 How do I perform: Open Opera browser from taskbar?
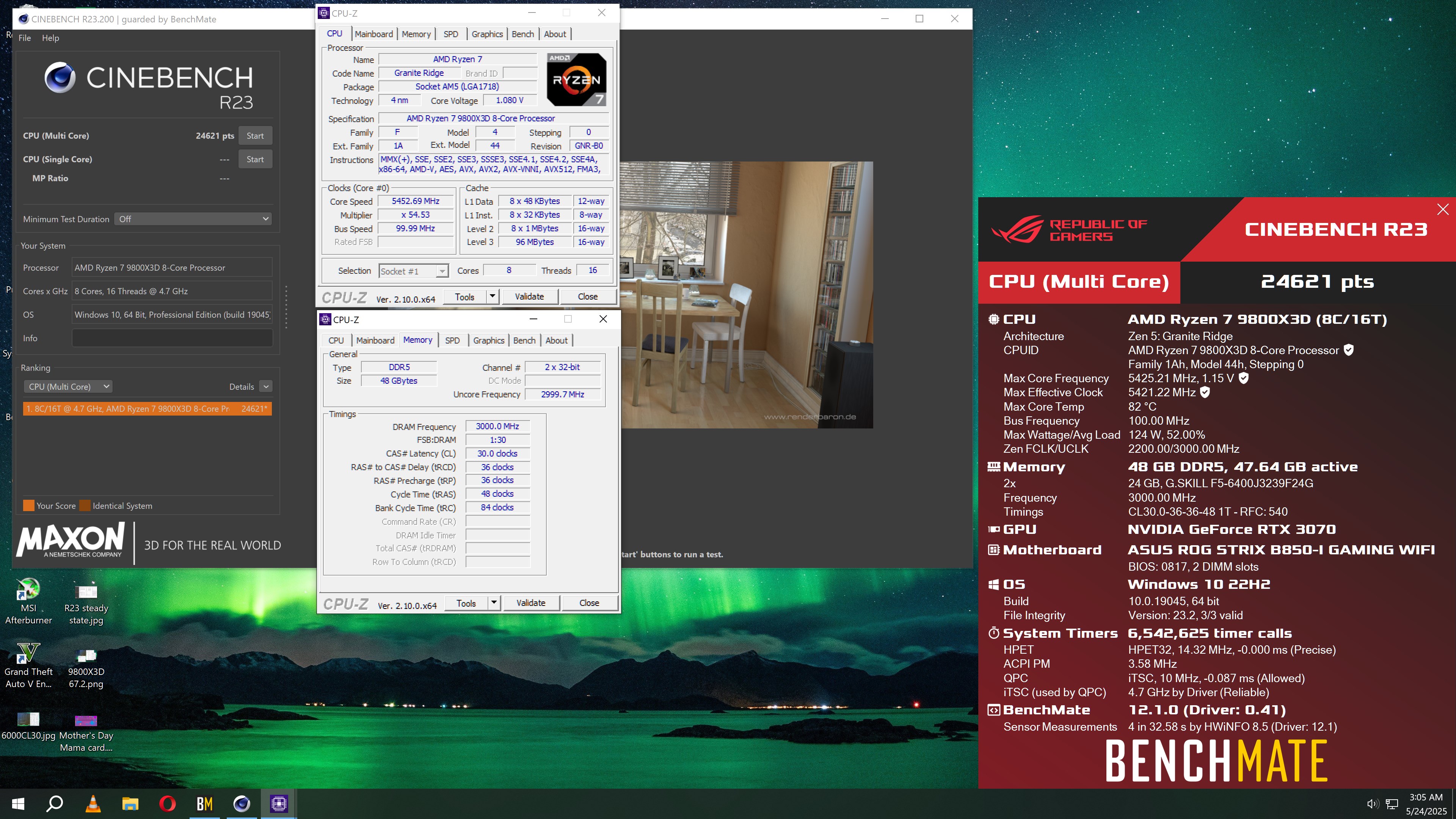[167, 803]
